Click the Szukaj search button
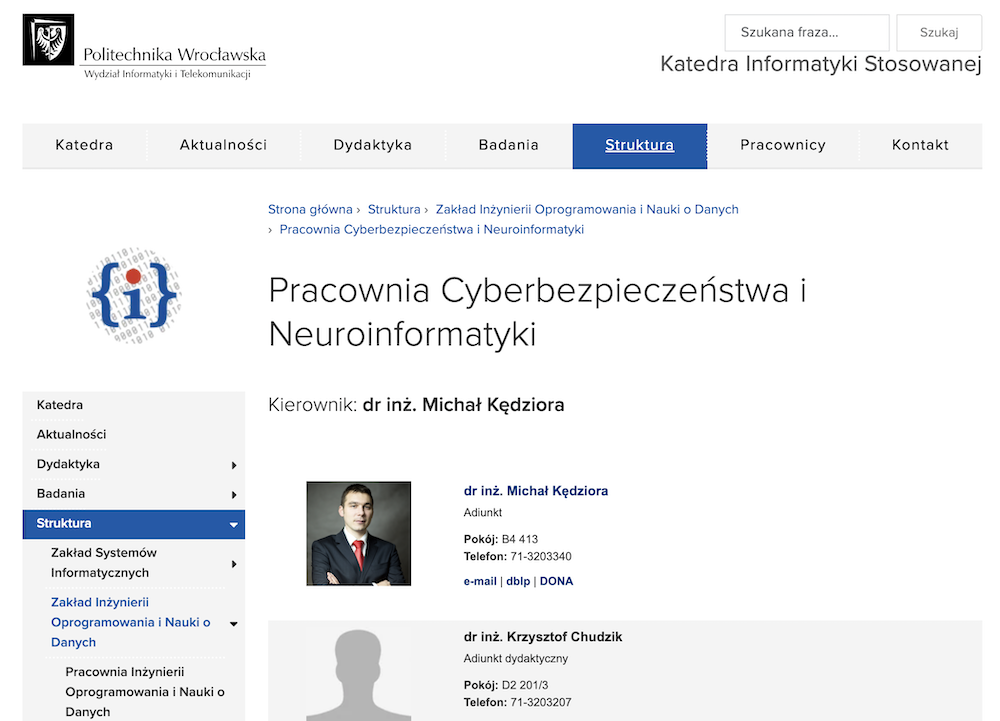This screenshot has height=721, width=1000. [x=939, y=33]
